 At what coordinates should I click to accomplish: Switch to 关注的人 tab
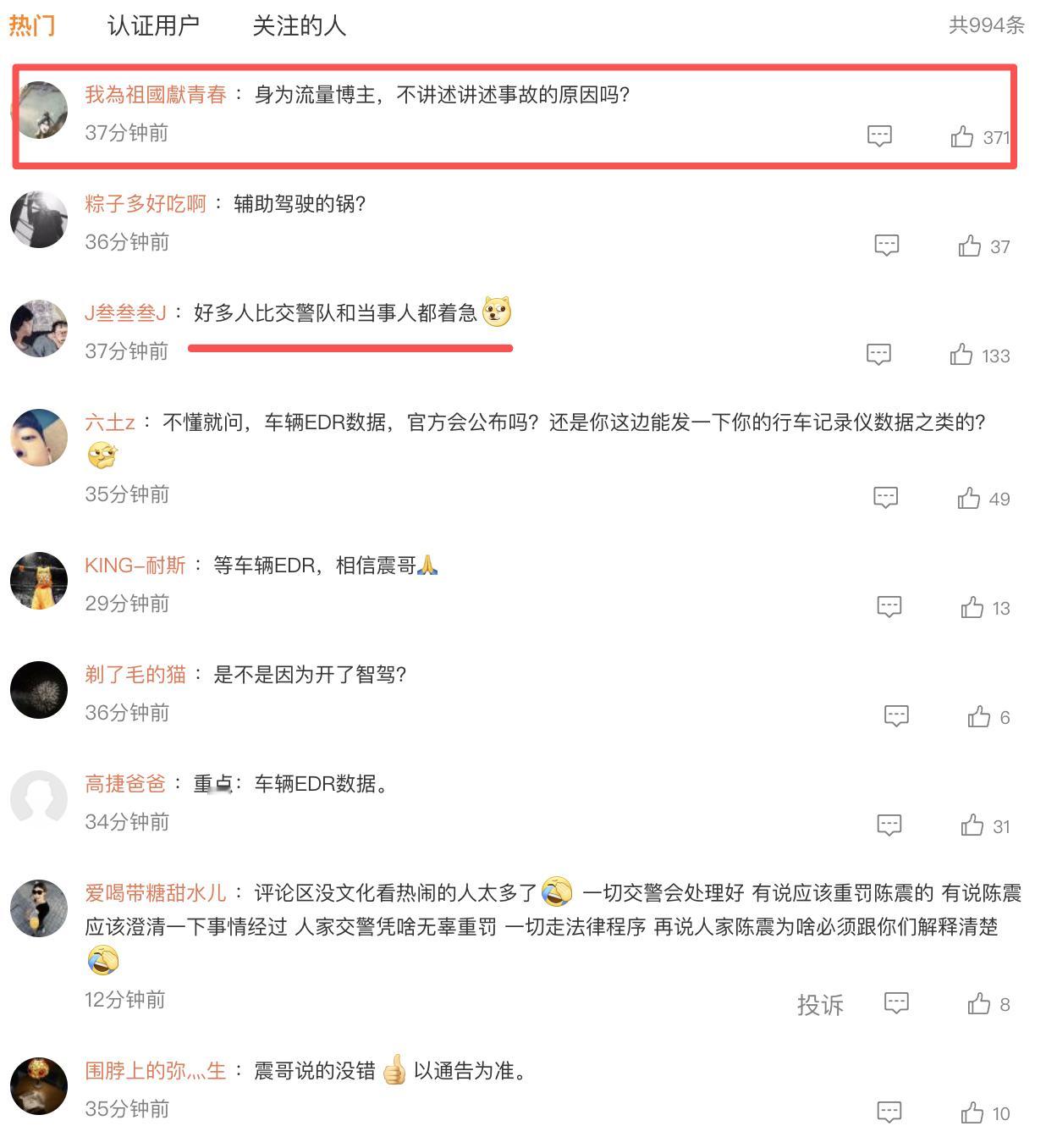pyautogui.click(x=300, y=25)
